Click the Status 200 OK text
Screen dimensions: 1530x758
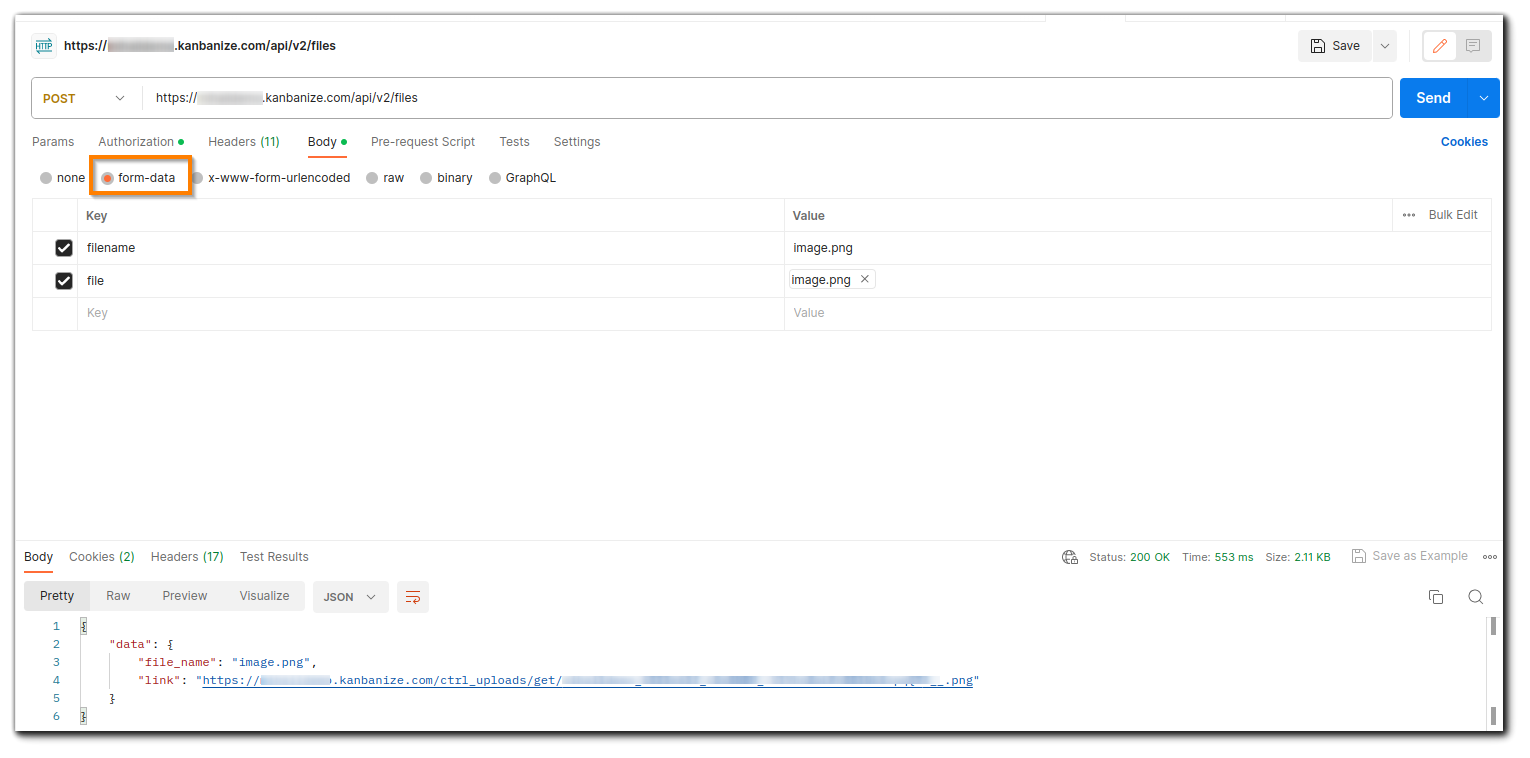[1129, 557]
